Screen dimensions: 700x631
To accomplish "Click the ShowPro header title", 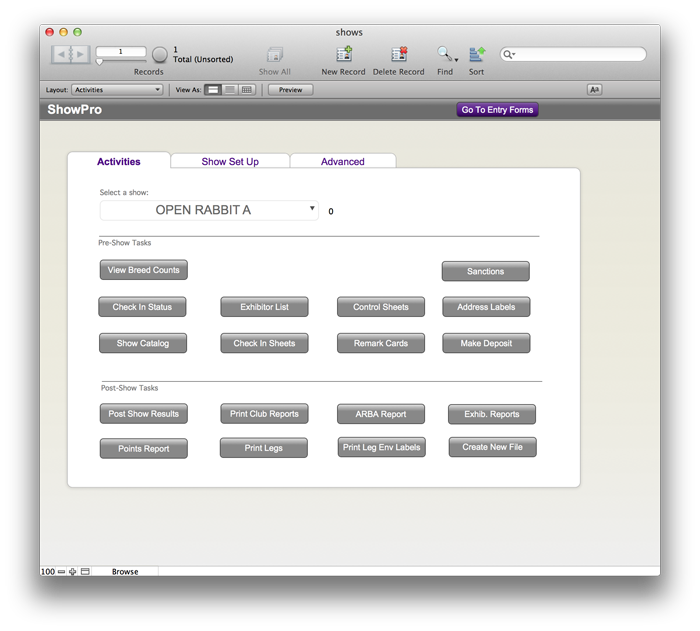I will (75, 110).
